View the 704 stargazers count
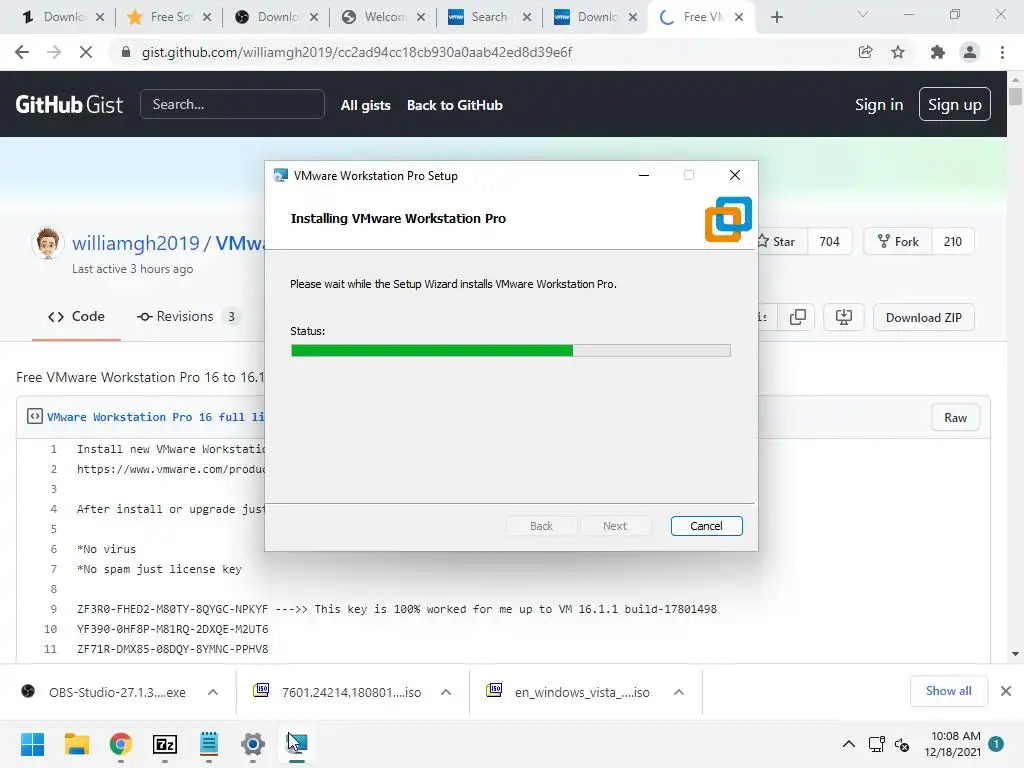The image size is (1024, 768). tap(829, 242)
